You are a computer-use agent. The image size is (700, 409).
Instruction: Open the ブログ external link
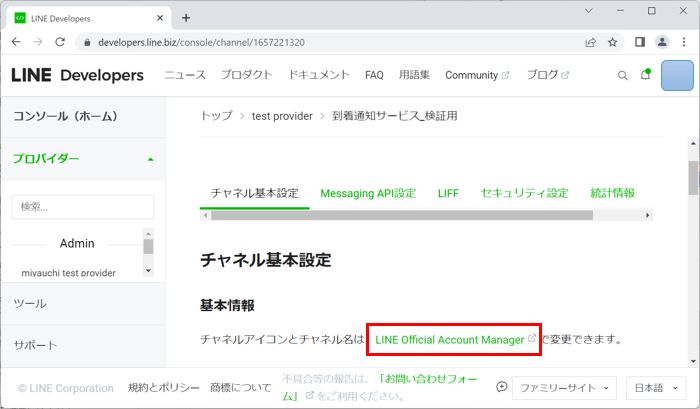548,75
